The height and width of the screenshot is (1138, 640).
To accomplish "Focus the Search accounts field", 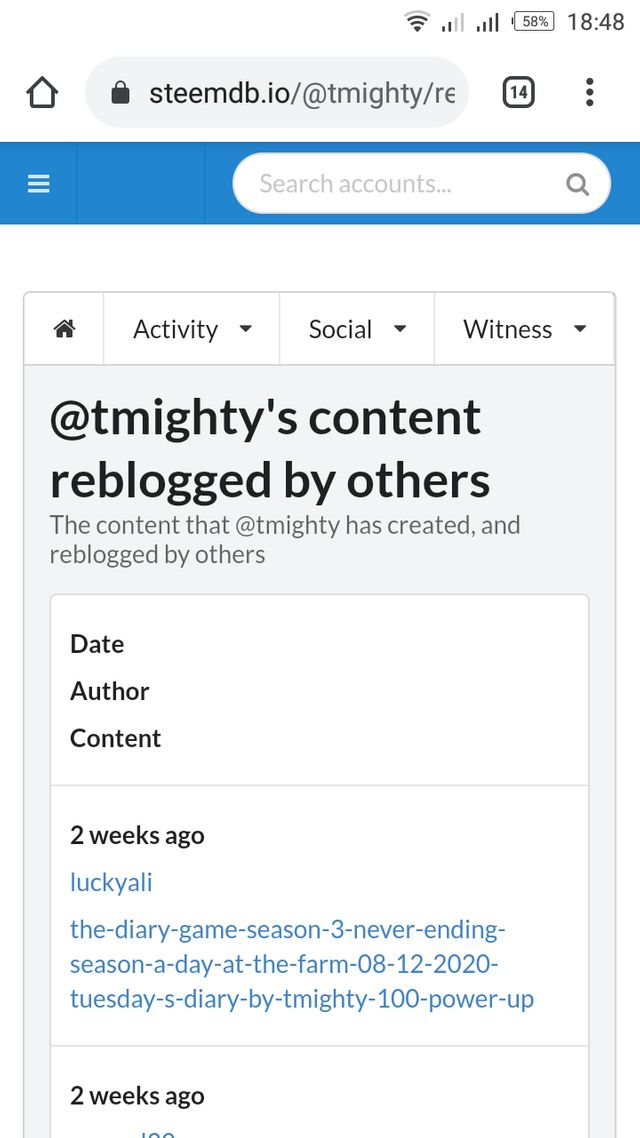I will pos(400,184).
